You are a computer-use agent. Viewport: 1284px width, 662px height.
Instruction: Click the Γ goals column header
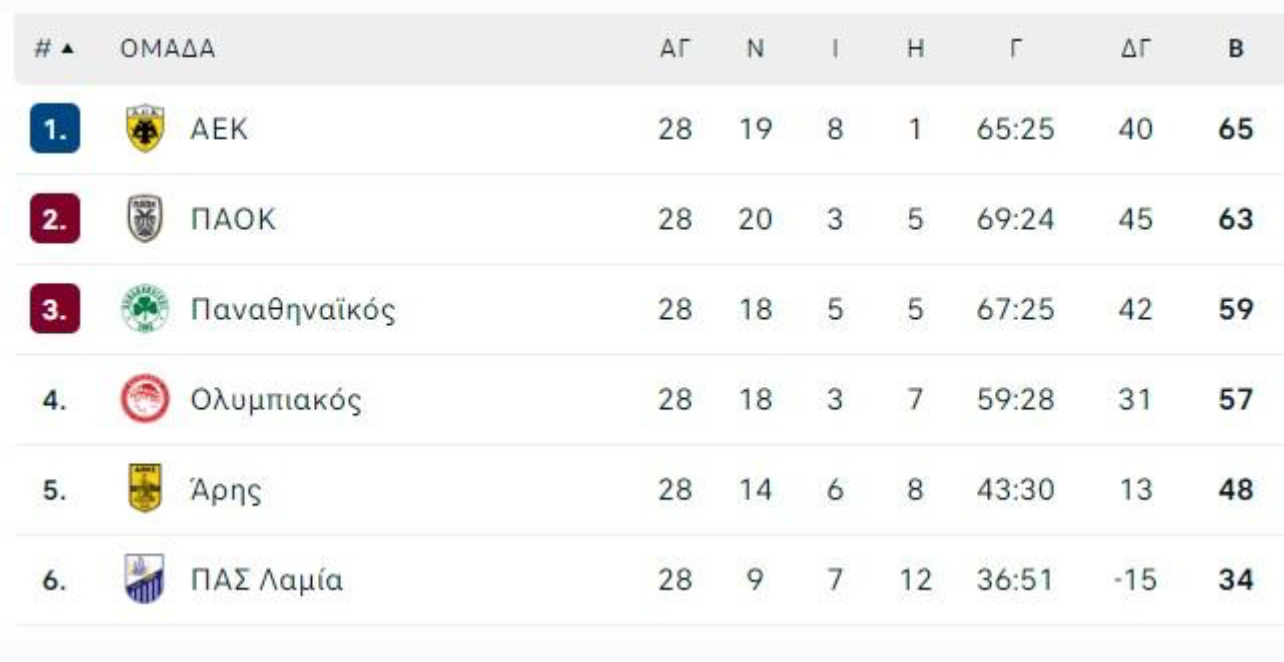(1015, 49)
